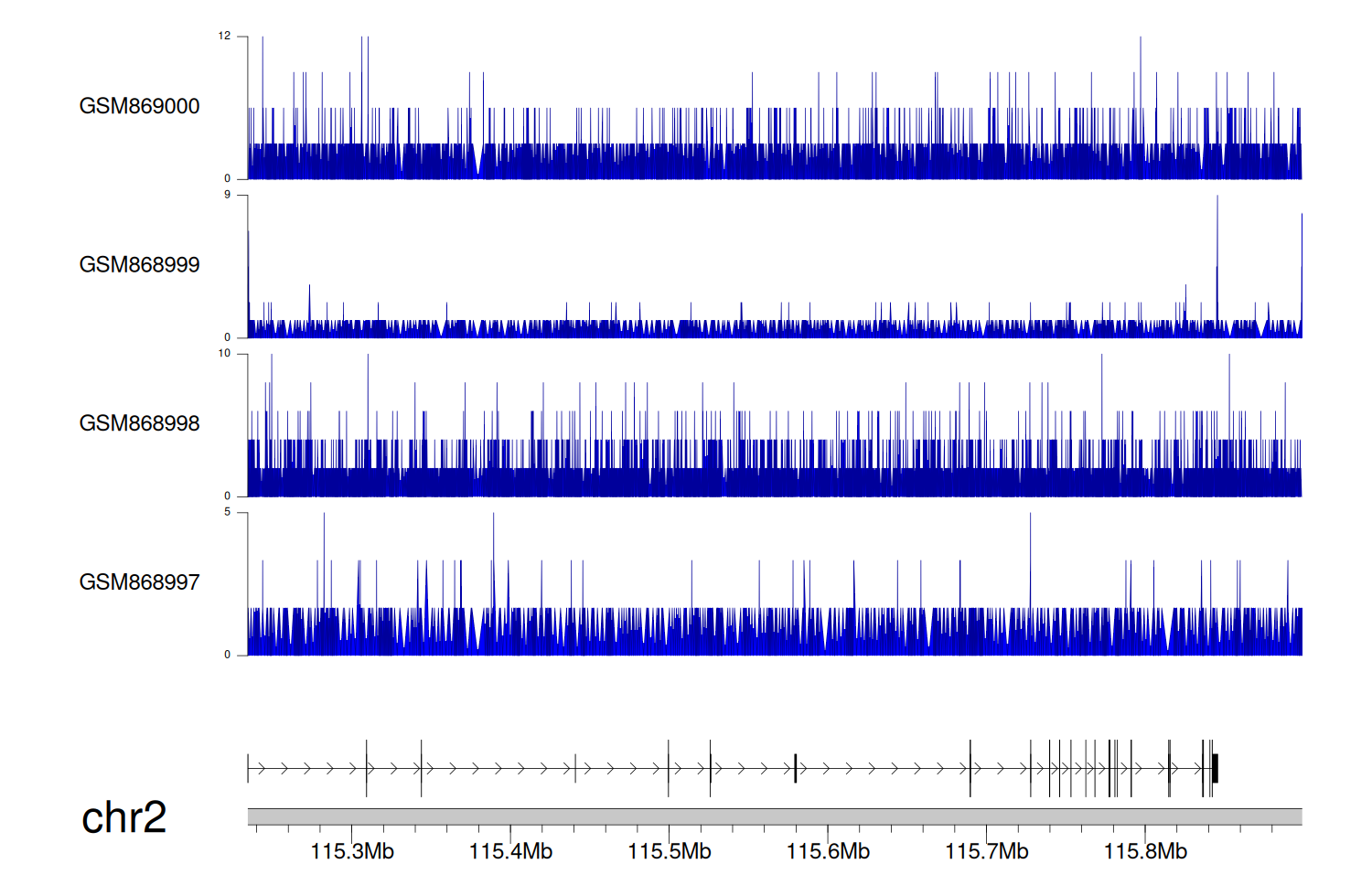The height and width of the screenshot is (896, 1372).
Task: Click the thick final exon block of gene
Action: [x=1215, y=768]
